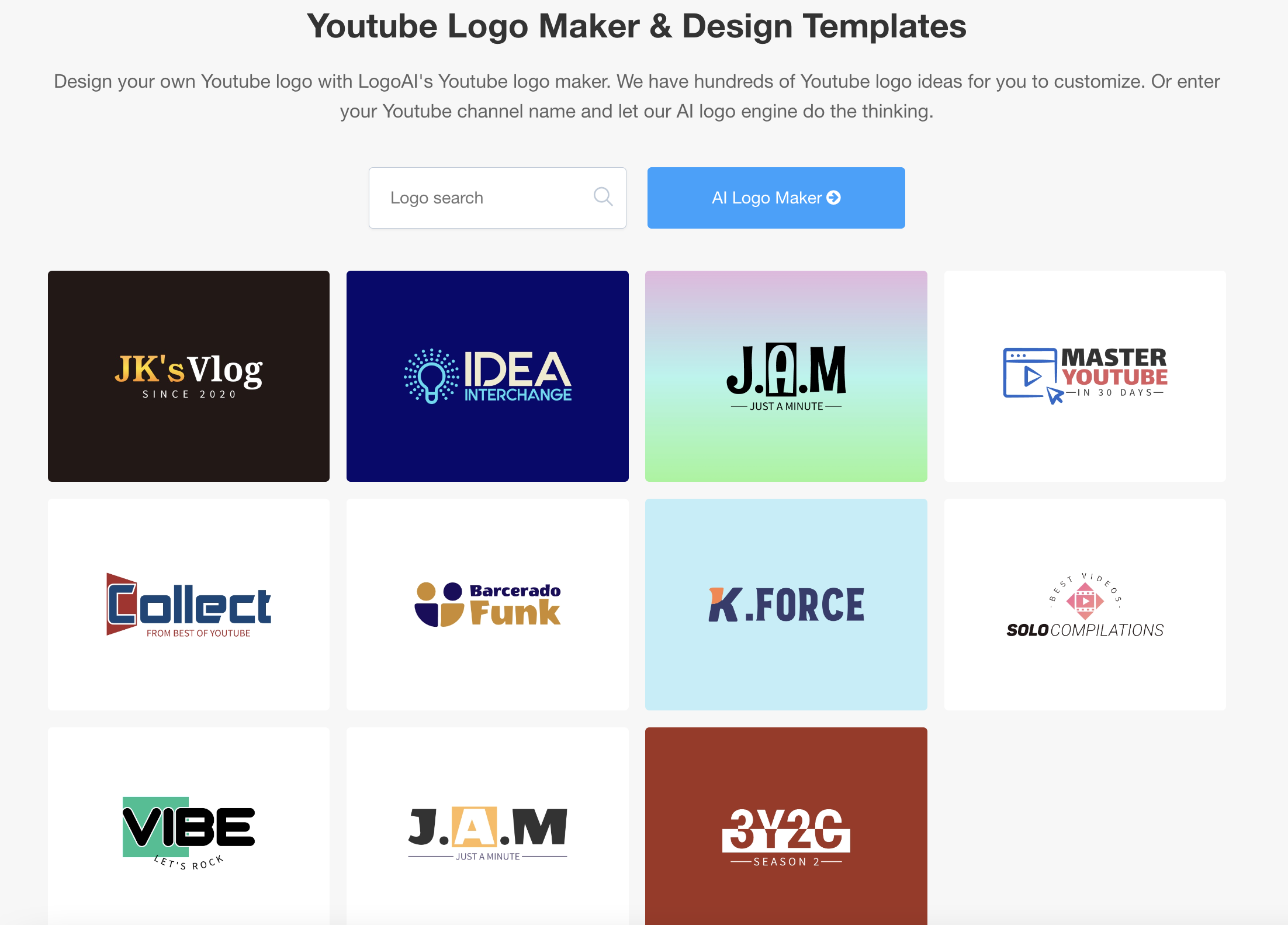Screen dimensions: 1288x925
Task: Open the gradient J.A.M Just a Minute template
Action: [786, 376]
